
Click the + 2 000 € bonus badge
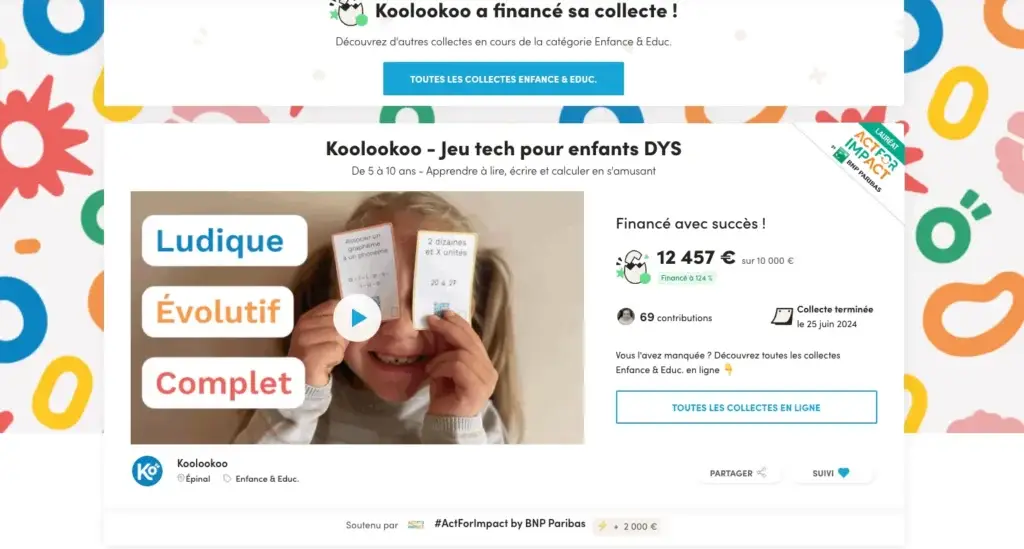click(628, 526)
